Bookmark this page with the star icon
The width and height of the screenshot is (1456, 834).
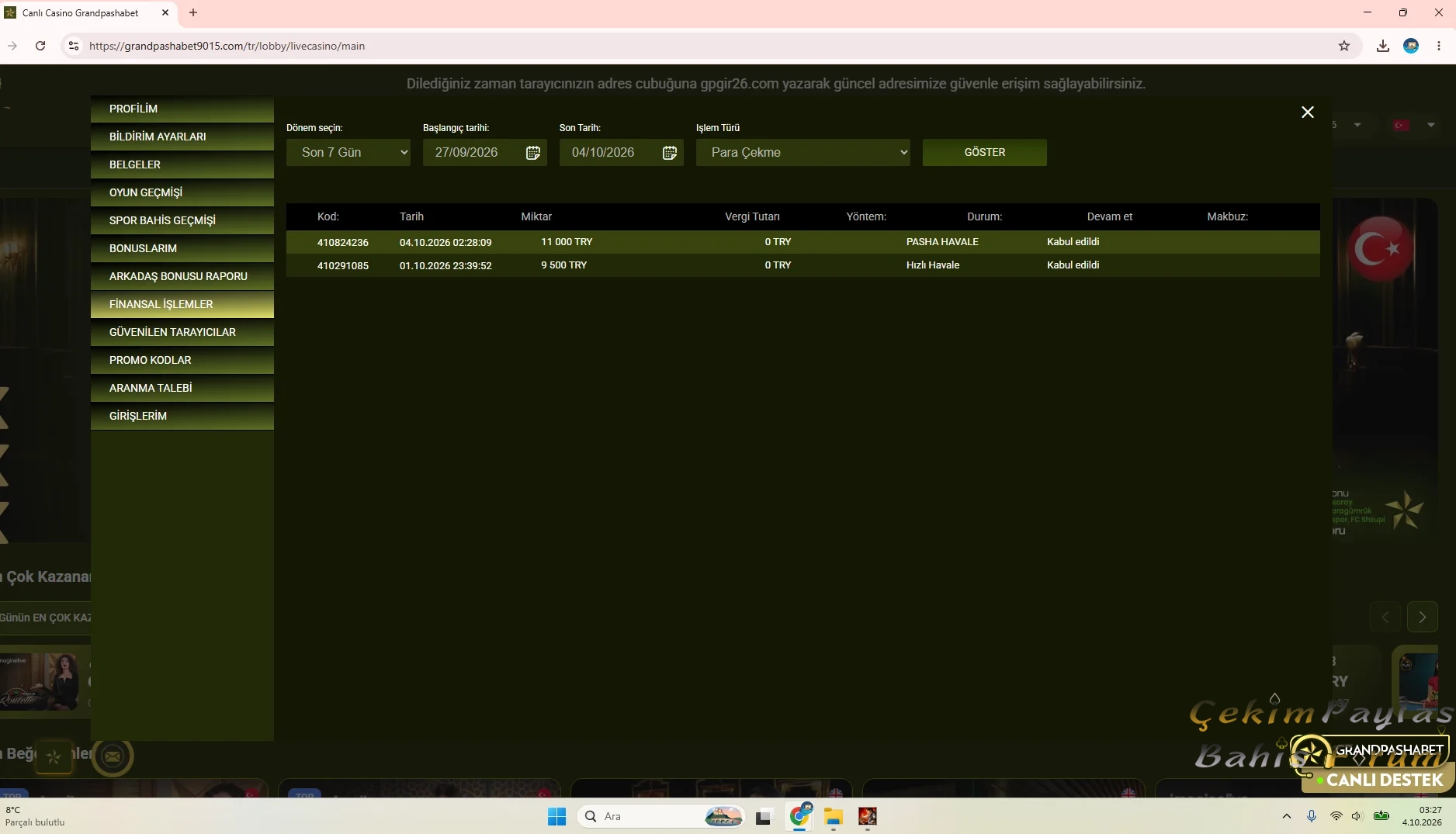tap(1344, 46)
